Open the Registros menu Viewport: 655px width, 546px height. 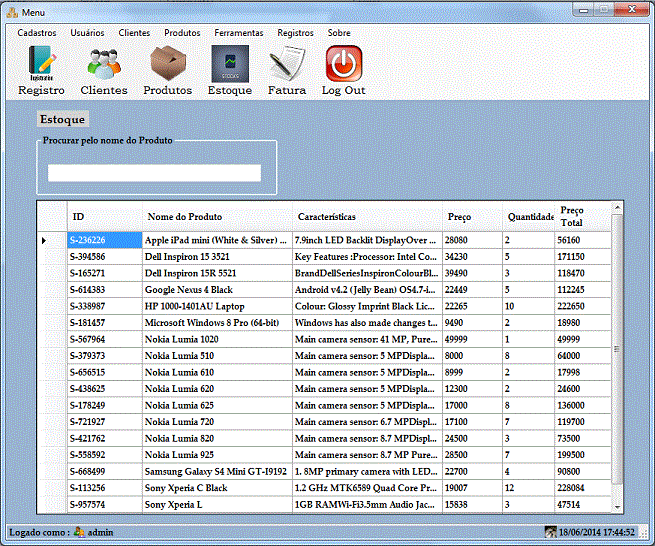295,33
